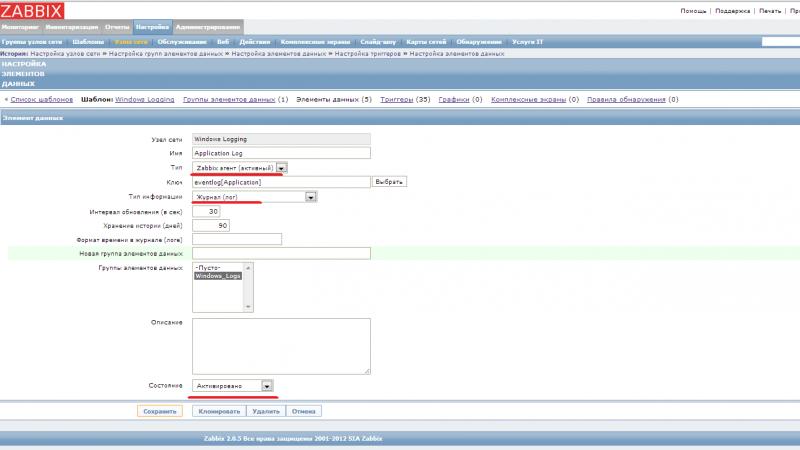This screenshot has height=450, width=800.
Task: Open Шаблоны in the submenu
Action: (x=88, y=42)
